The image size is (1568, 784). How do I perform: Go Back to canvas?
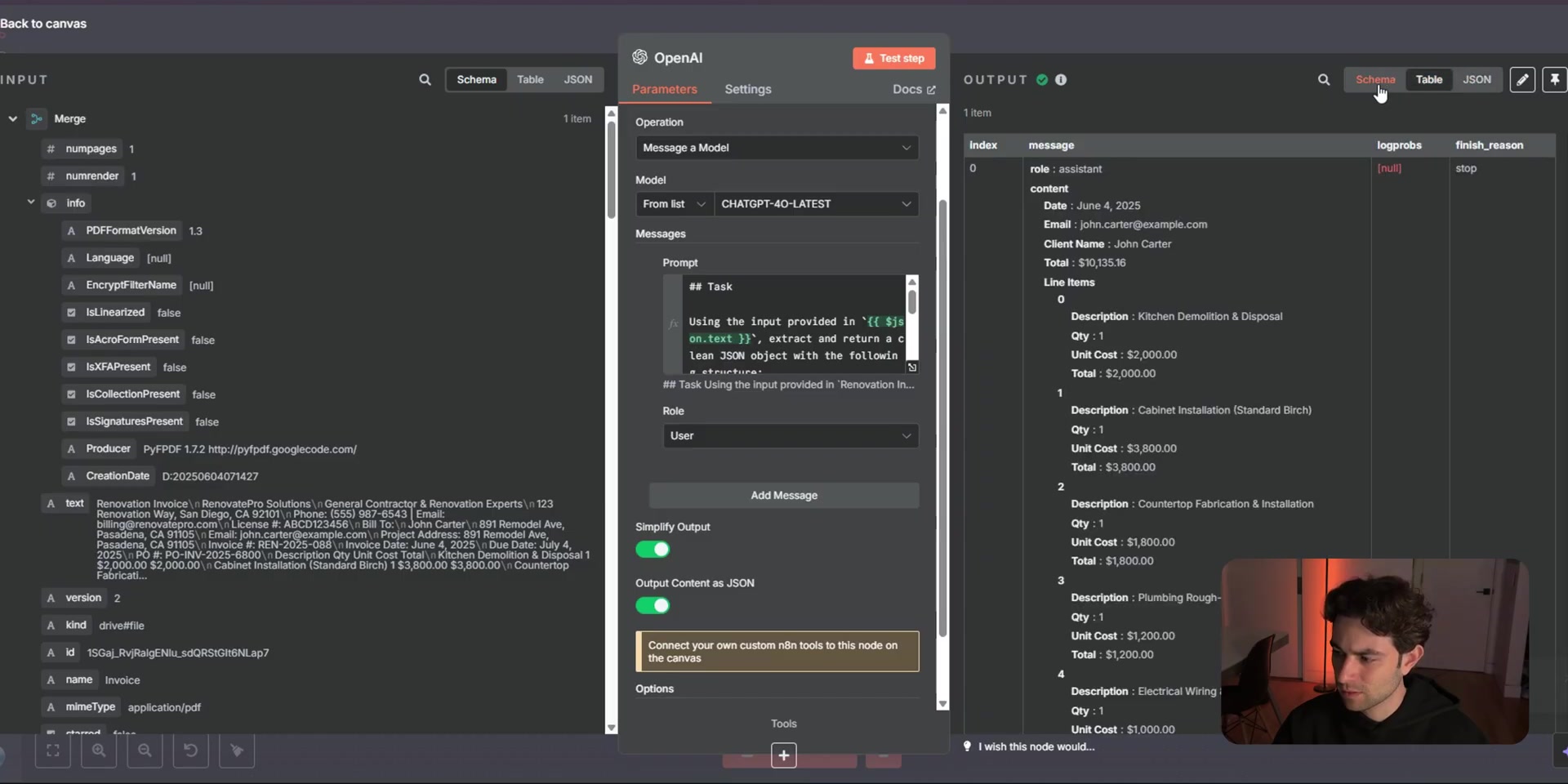click(43, 24)
